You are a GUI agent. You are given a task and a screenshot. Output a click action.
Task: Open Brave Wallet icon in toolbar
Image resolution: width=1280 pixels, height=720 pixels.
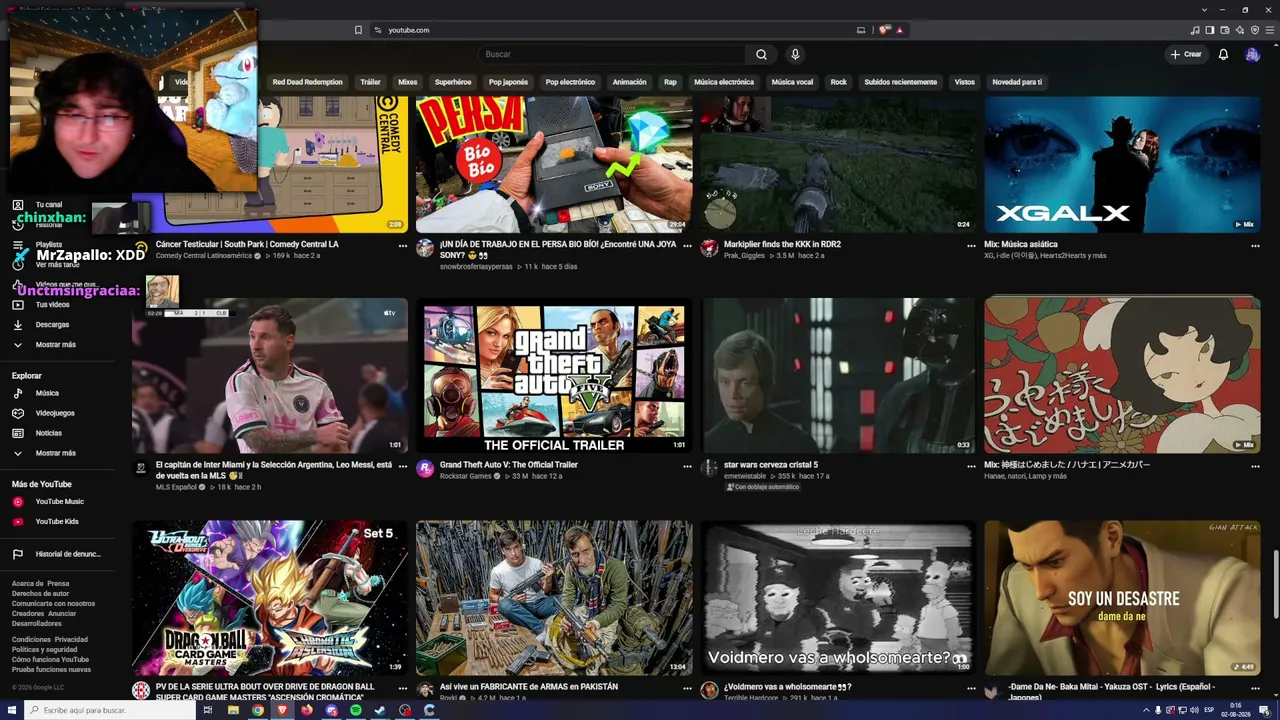[1225, 30]
